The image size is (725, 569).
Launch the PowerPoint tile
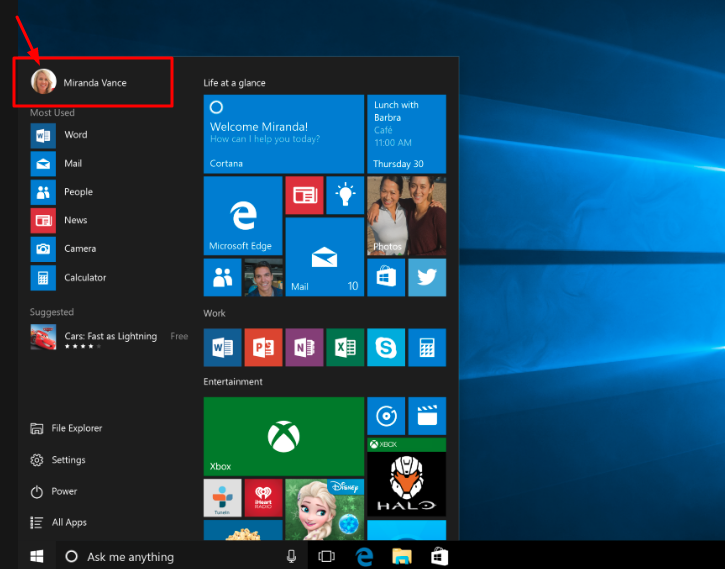(263, 347)
